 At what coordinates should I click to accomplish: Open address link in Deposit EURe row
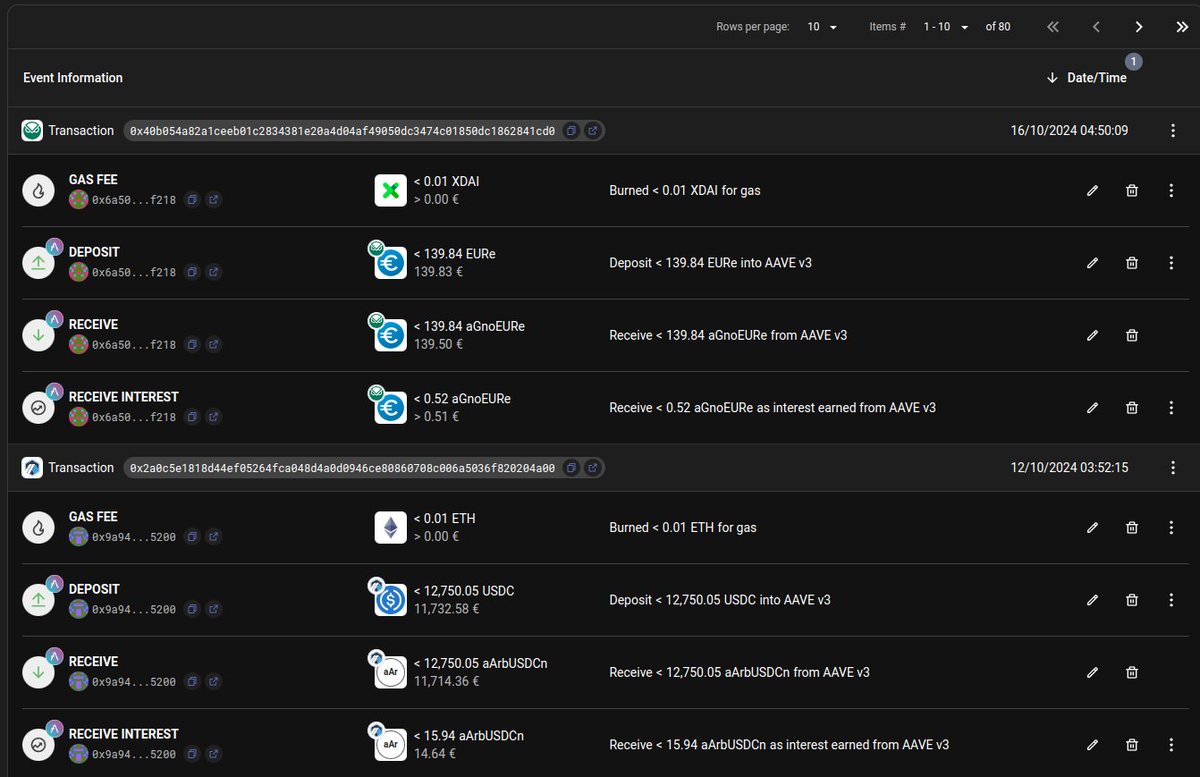(214, 272)
